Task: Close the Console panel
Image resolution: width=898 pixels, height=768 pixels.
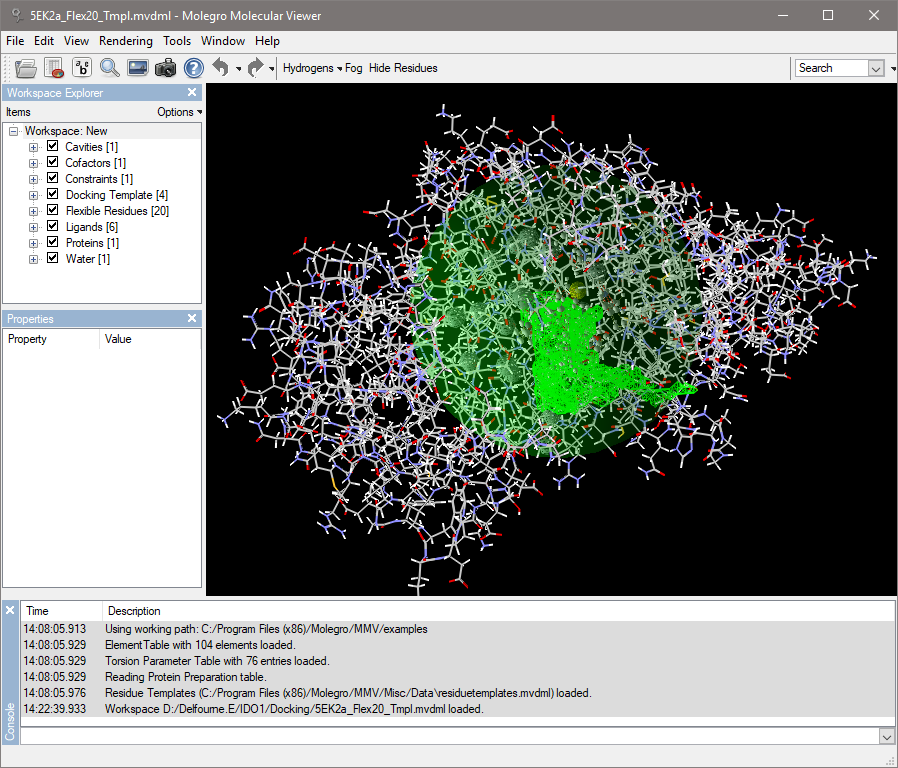Action: 10,611
